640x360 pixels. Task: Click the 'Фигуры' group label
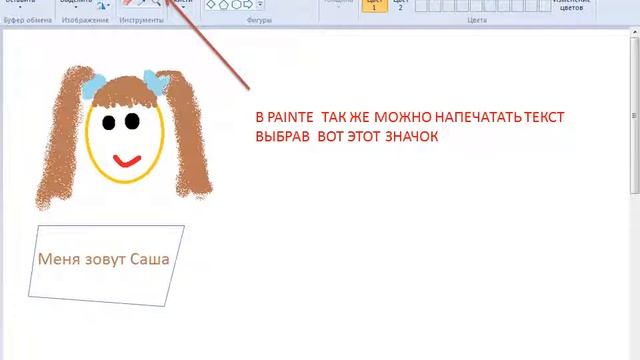click(259, 20)
